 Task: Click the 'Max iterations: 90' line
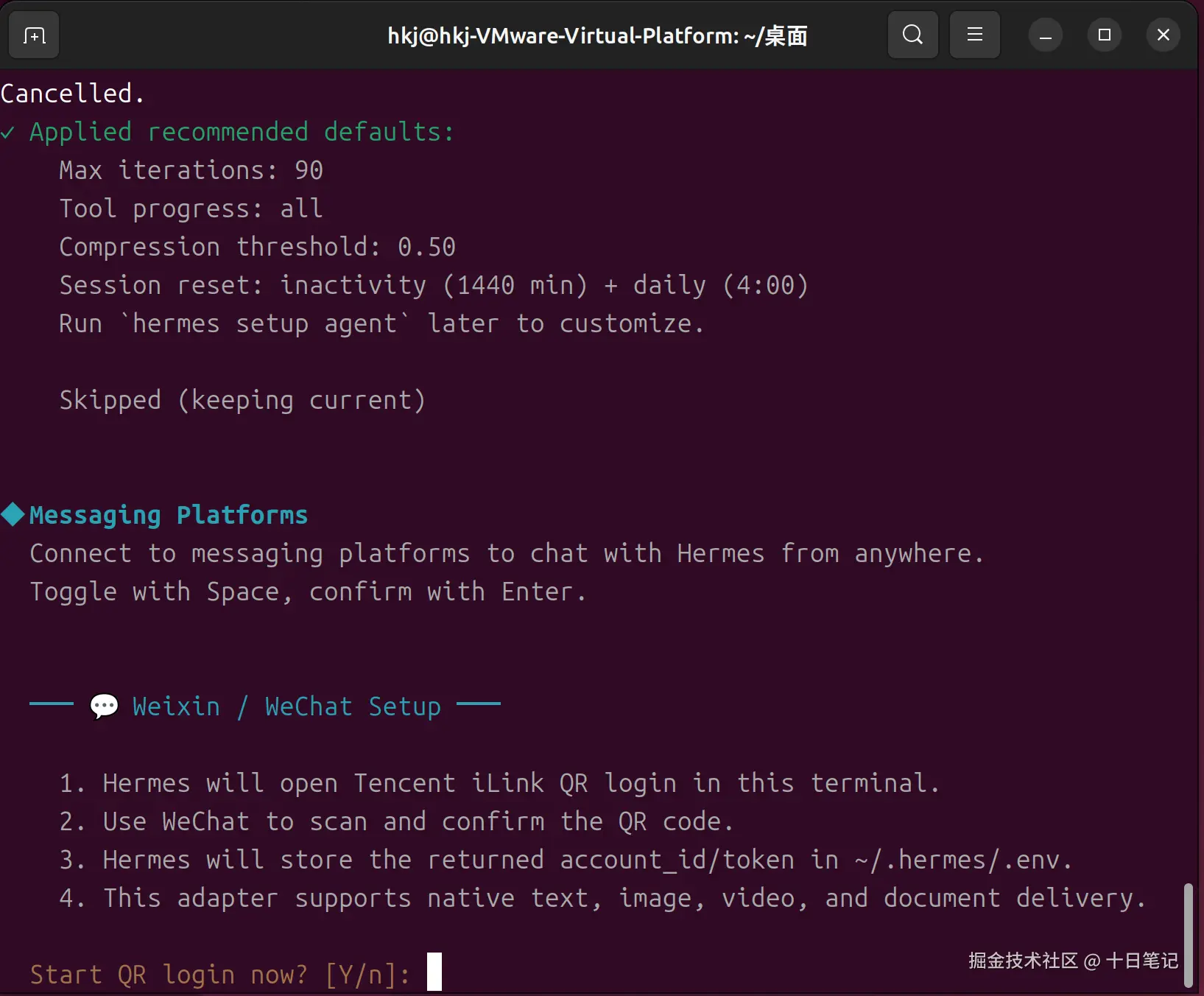(191, 170)
